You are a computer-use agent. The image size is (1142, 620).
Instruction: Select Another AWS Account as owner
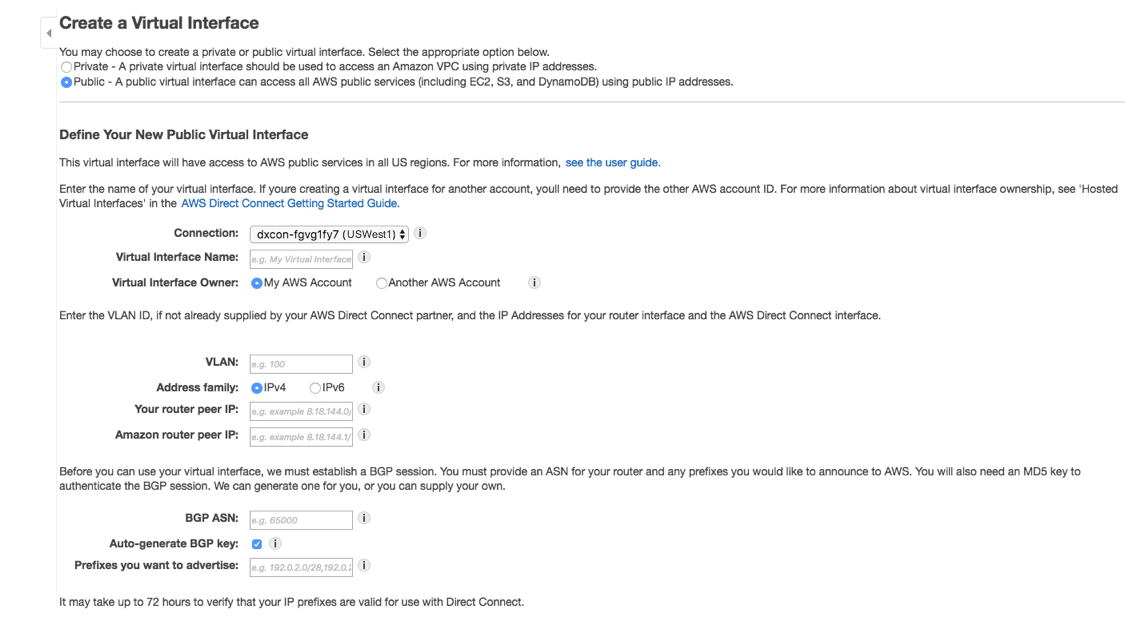tap(382, 283)
